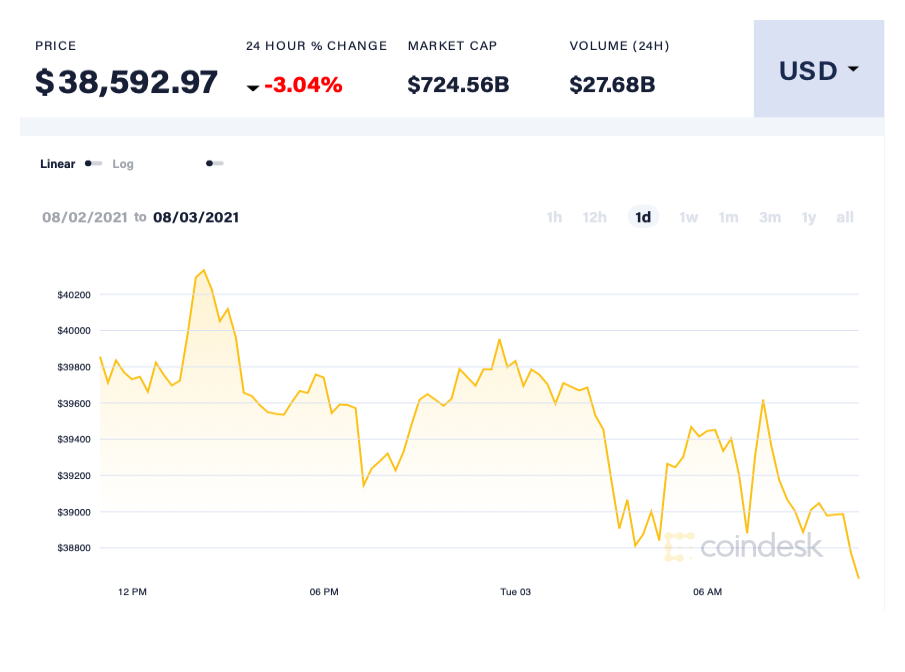Reselect the active 1d range
This screenshot has width=905, height=672.
tap(643, 217)
